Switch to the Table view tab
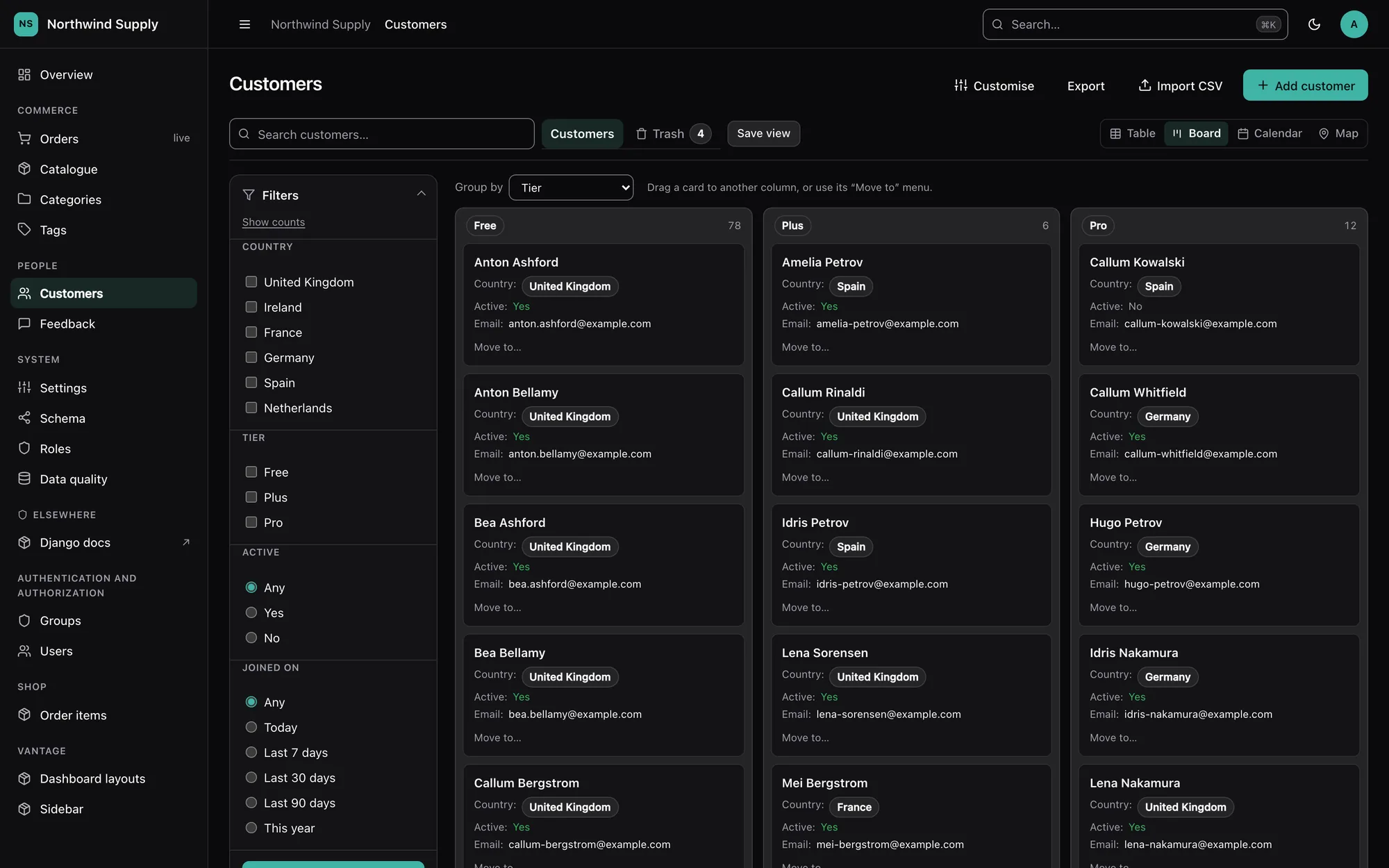 click(1133, 133)
